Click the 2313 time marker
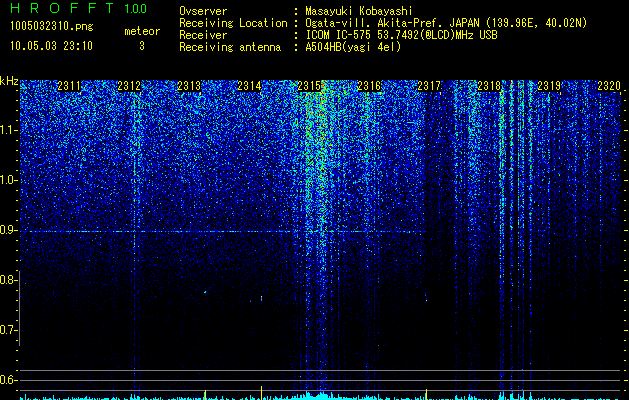 [189, 86]
